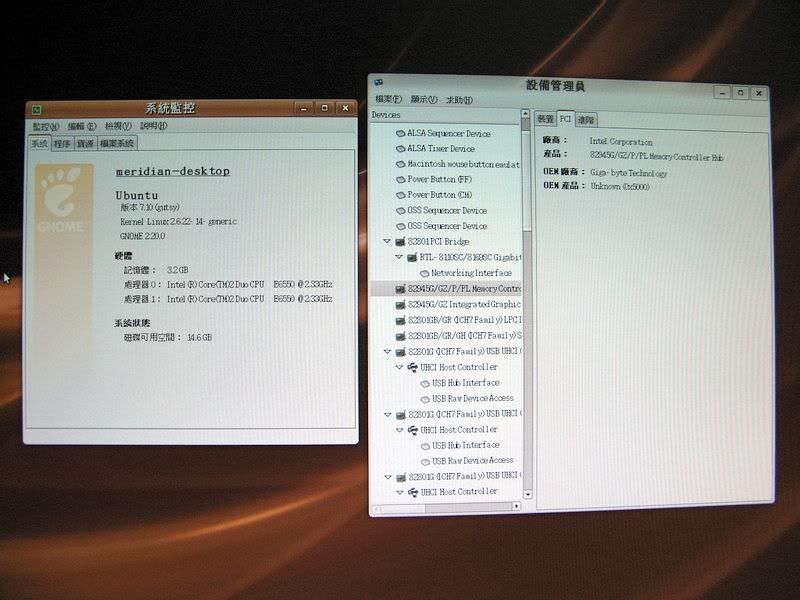This screenshot has height=600, width=800.
Task: Click the 處理器 0 Intel Core2 Duo line
Action: click(x=228, y=284)
